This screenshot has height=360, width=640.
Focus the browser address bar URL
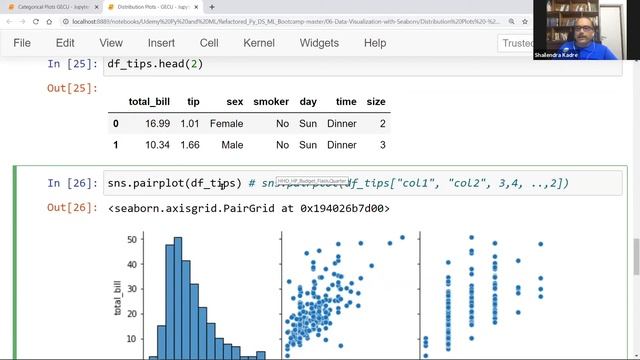285,22
